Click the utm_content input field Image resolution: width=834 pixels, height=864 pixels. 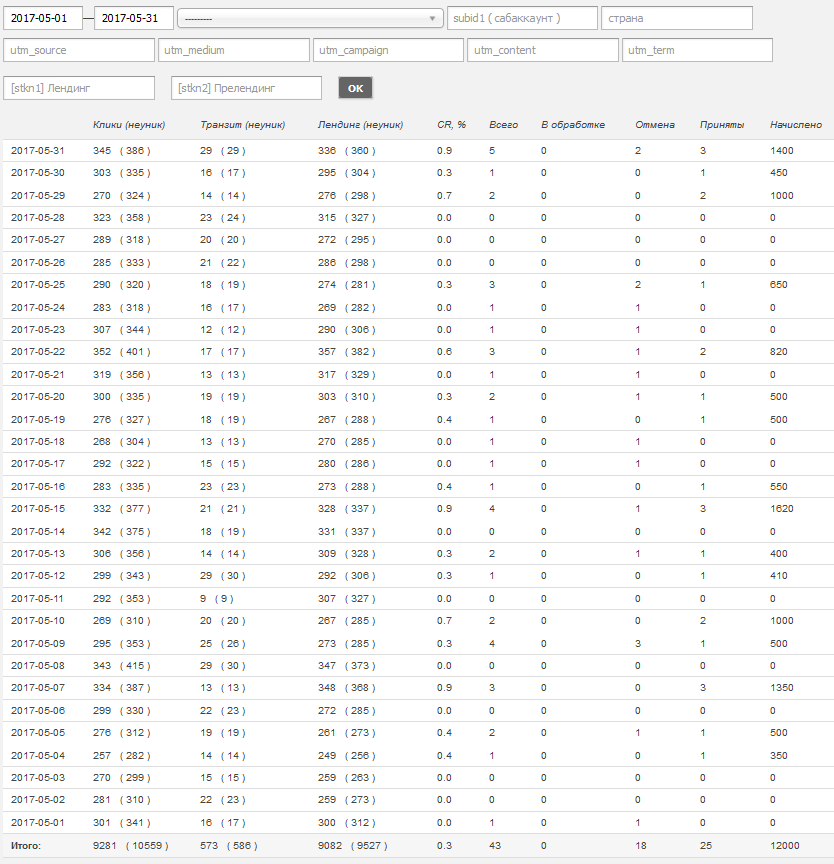pos(542,50)
